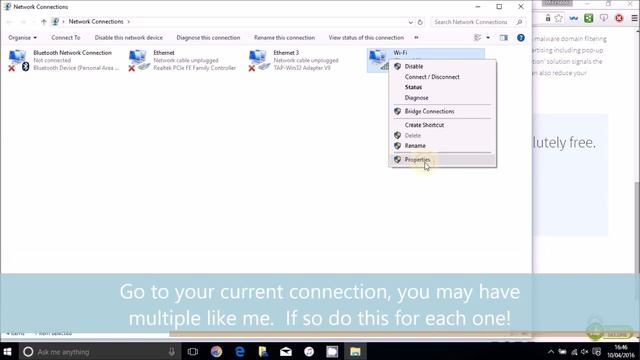
Task: Click the Refresh button in address bar
Action: tap(420, 22)
